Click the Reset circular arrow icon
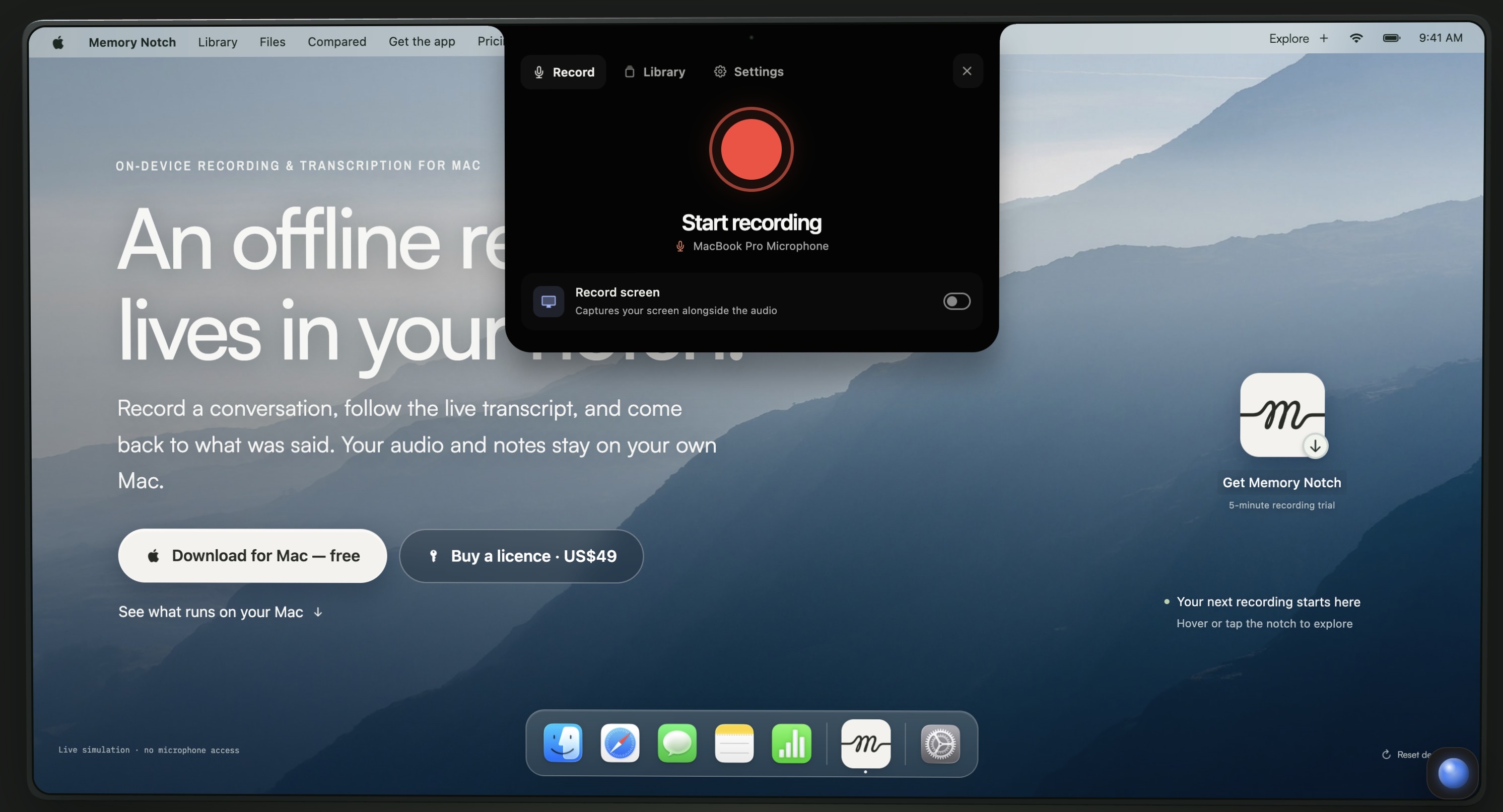Image resolution: width=1503 pixels, height=812 pixels. tap(1386, 754)
